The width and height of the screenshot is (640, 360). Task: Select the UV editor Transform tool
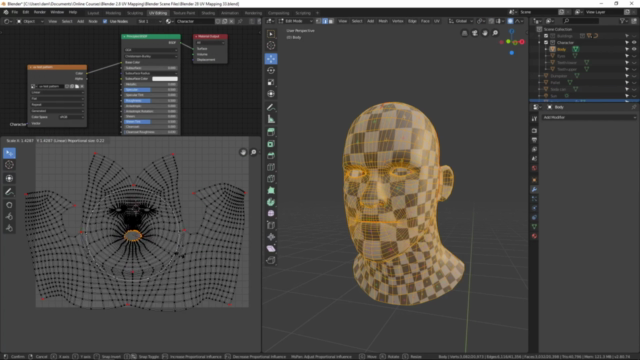[9, 178]
